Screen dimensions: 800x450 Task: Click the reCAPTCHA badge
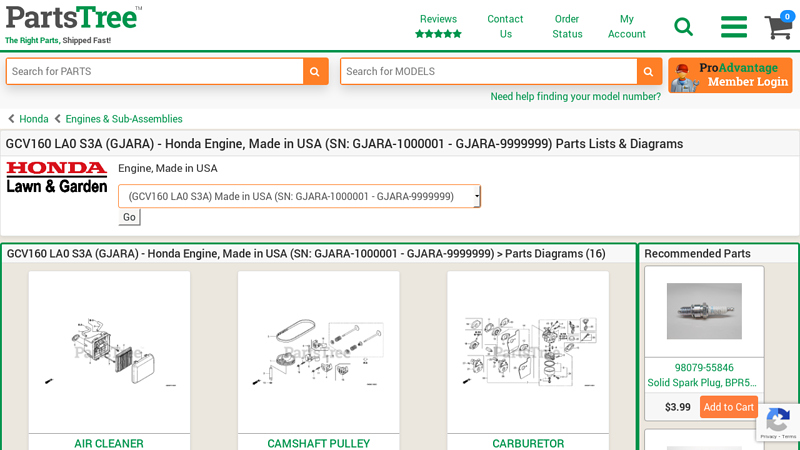[x=778, y=422]
